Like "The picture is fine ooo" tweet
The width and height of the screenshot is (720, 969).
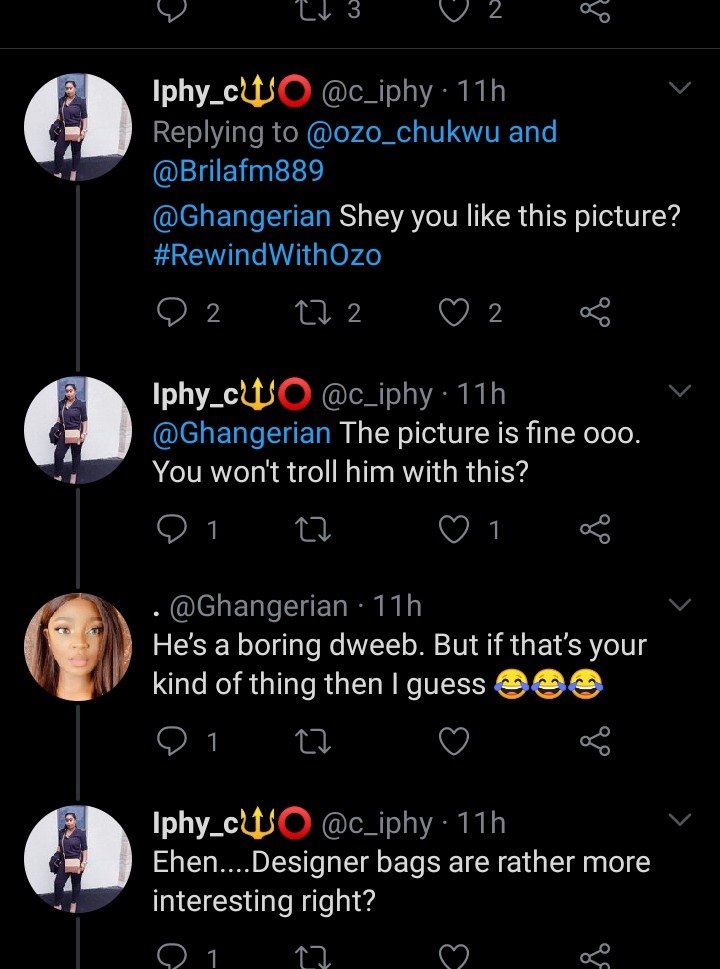[455, 530]
